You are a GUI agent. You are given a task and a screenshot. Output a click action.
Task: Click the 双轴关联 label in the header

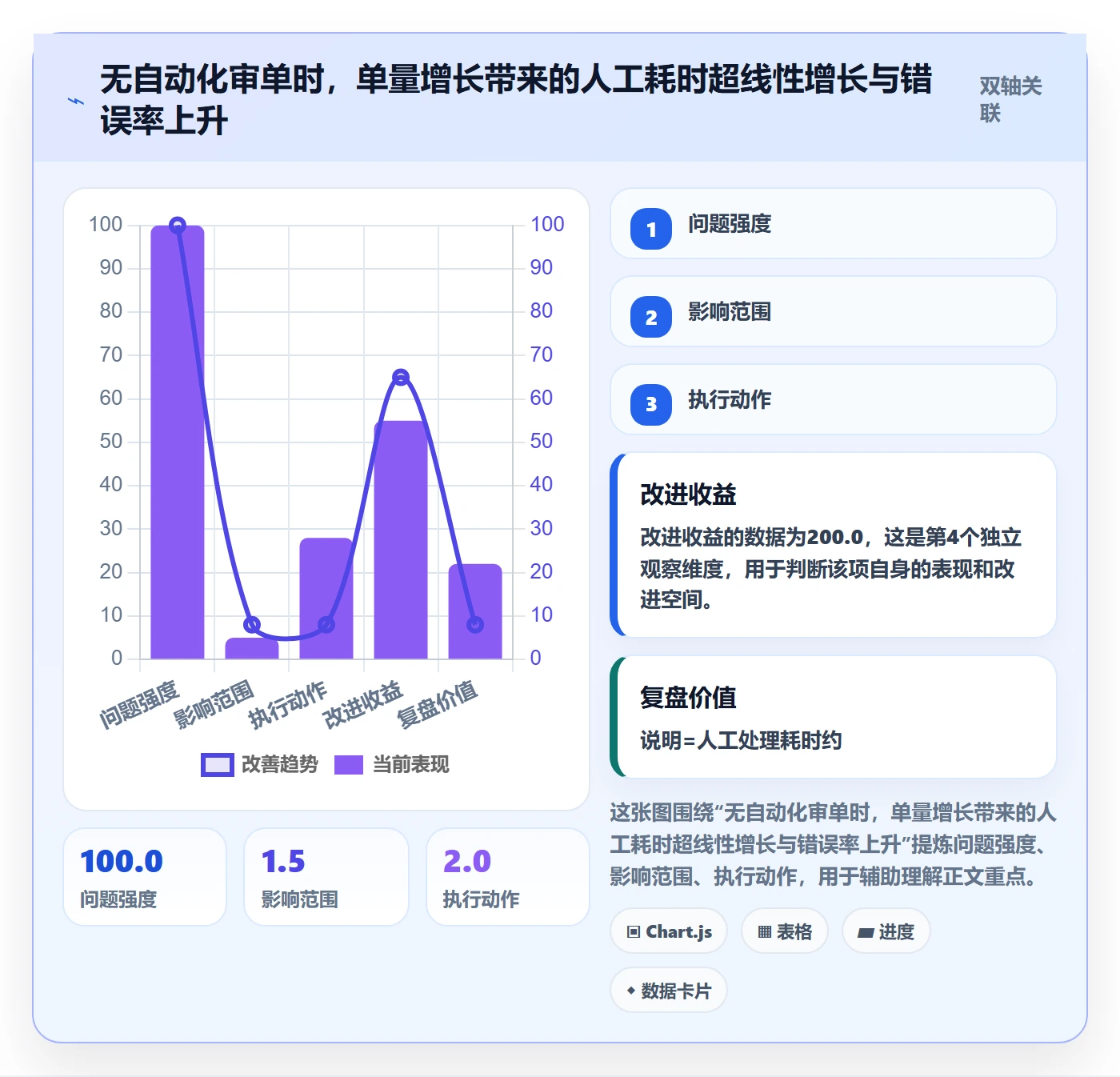(x=1011, y=99)
